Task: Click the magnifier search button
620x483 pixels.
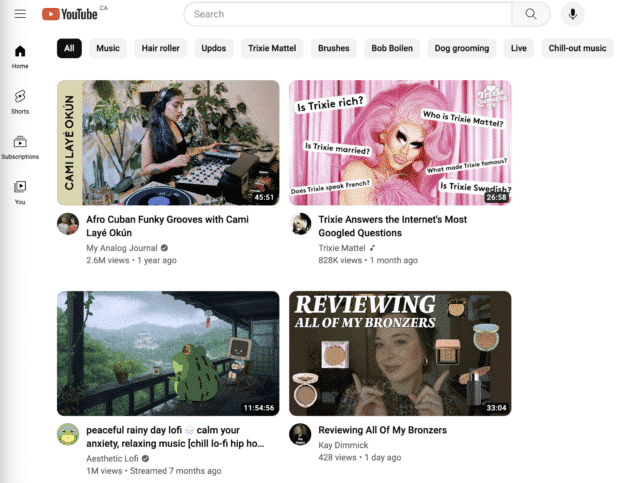Action: (531, 14)
